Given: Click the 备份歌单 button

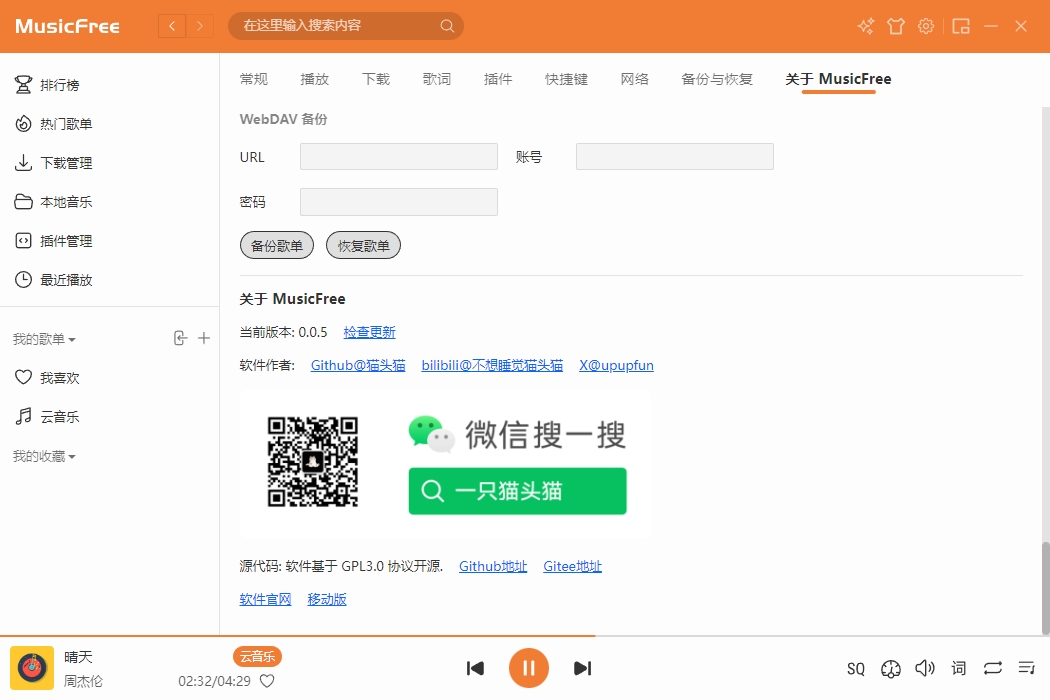Looking at the screenshot, I should click(277, 246).
